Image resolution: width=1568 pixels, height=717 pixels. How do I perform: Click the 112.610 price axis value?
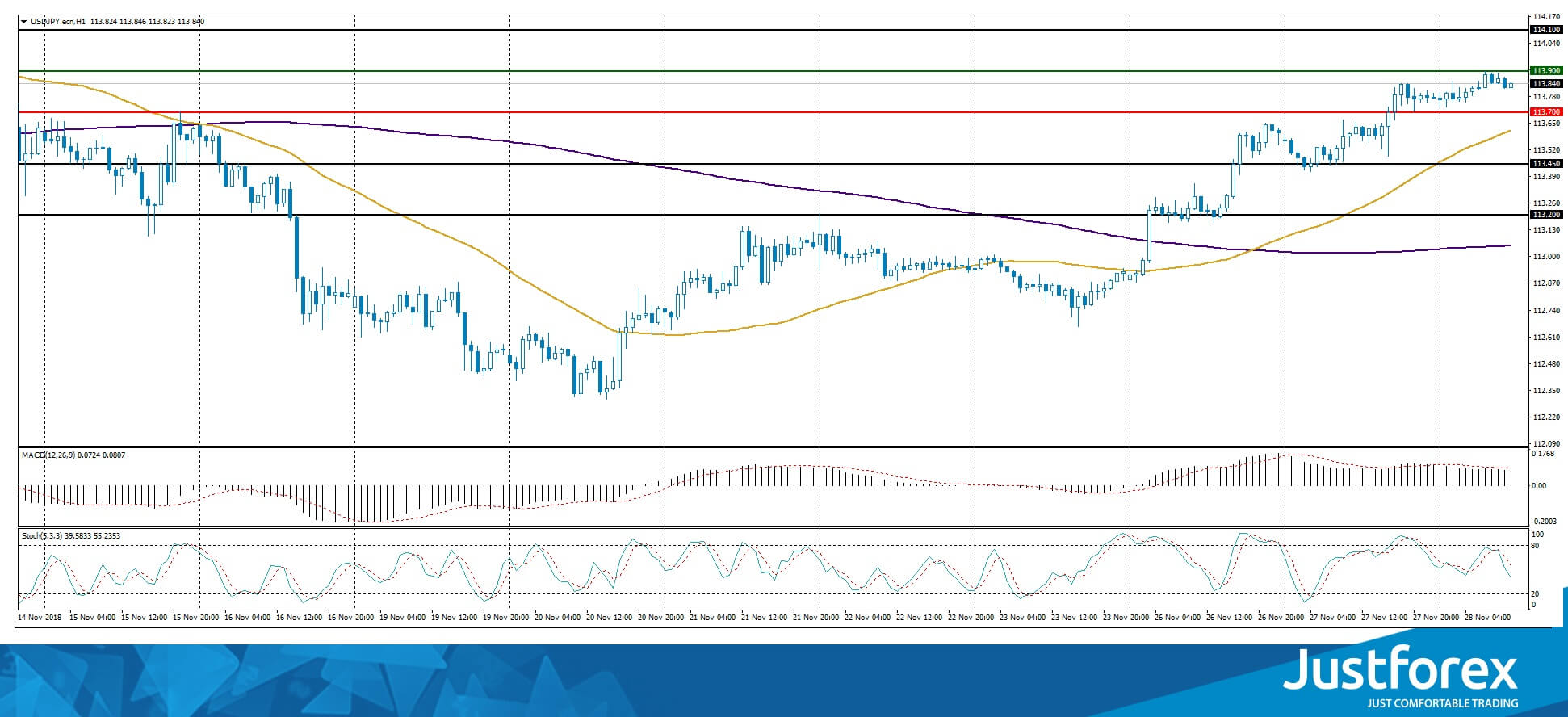coord(1546,337)
